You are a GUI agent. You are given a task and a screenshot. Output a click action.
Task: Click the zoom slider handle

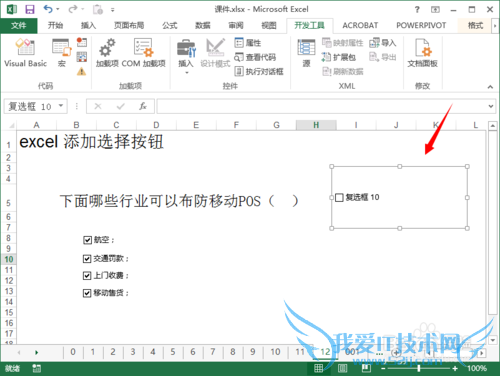[x=419, y=368]
